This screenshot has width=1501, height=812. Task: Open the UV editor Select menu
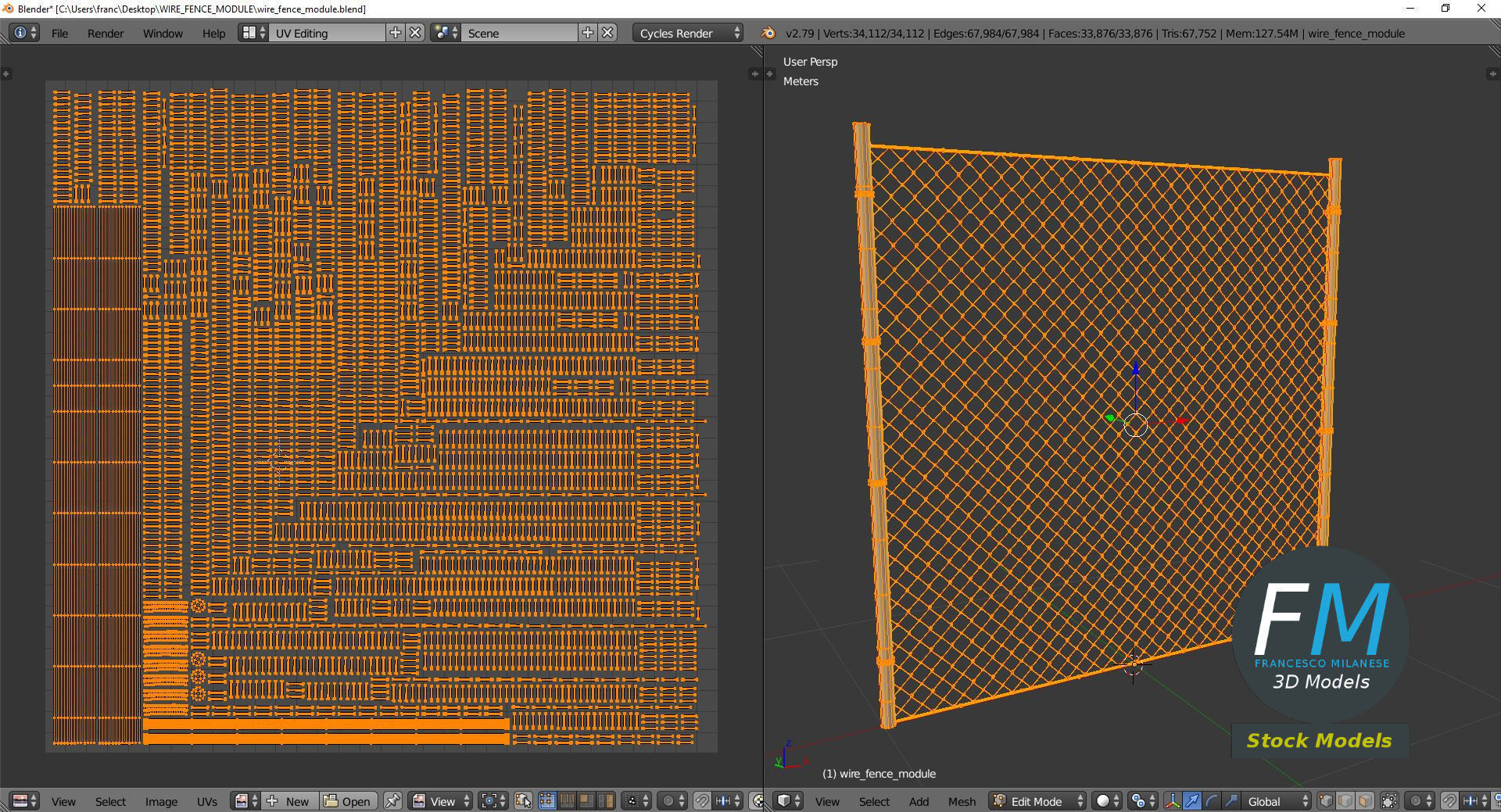(x=110, y=802)
